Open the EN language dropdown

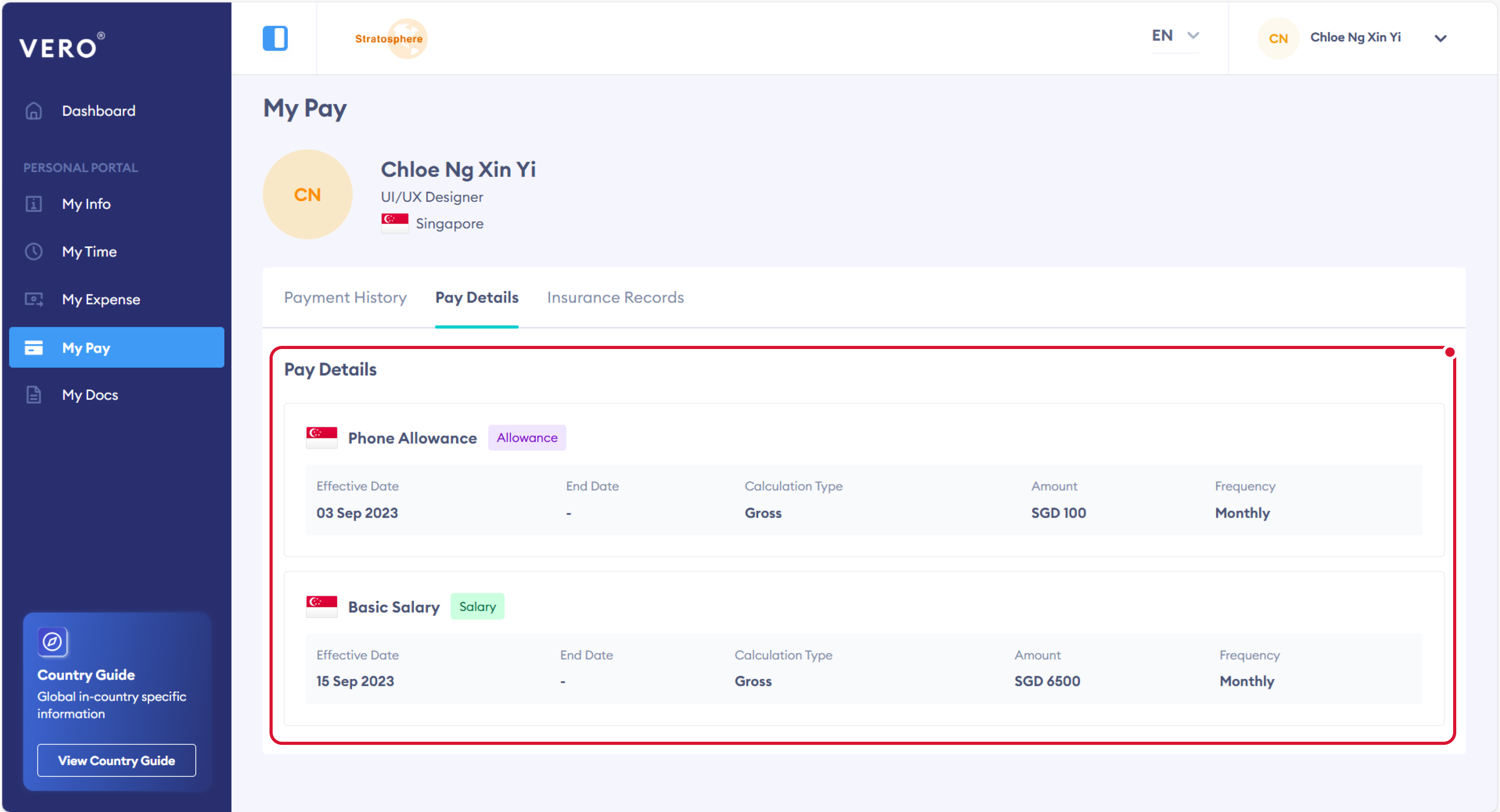pyautogui.click(x=1175, y=36)
